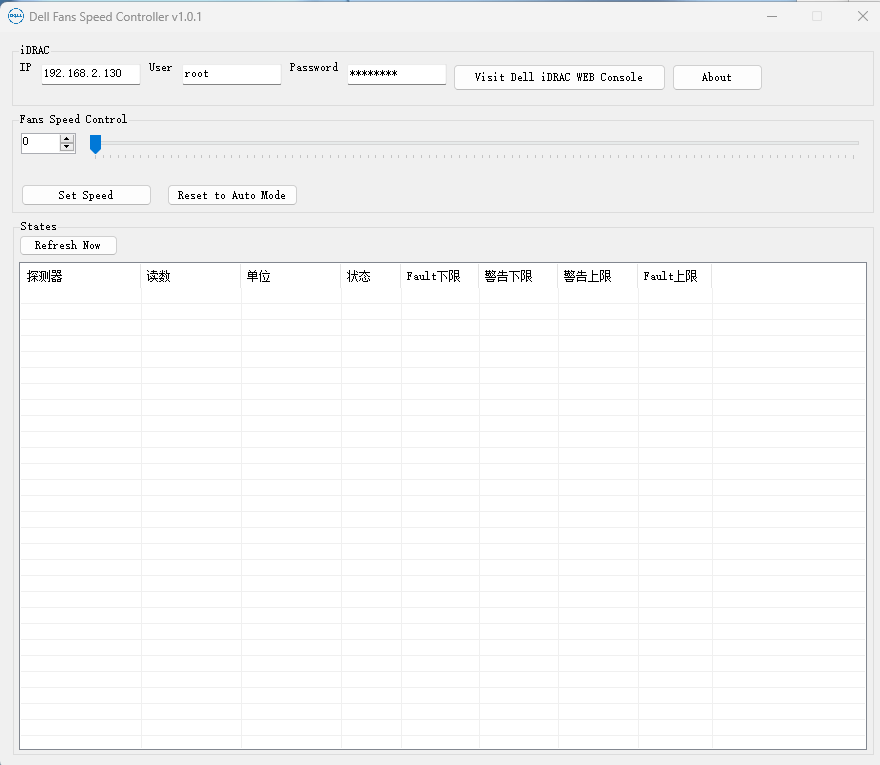Close the Dell Fans Speed Controller window
Screen dimensions: 880x765
coord(863,16)
